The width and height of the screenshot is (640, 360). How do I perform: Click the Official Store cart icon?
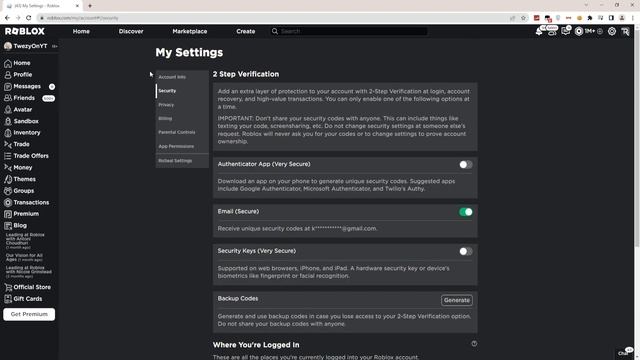click(8, 287)
